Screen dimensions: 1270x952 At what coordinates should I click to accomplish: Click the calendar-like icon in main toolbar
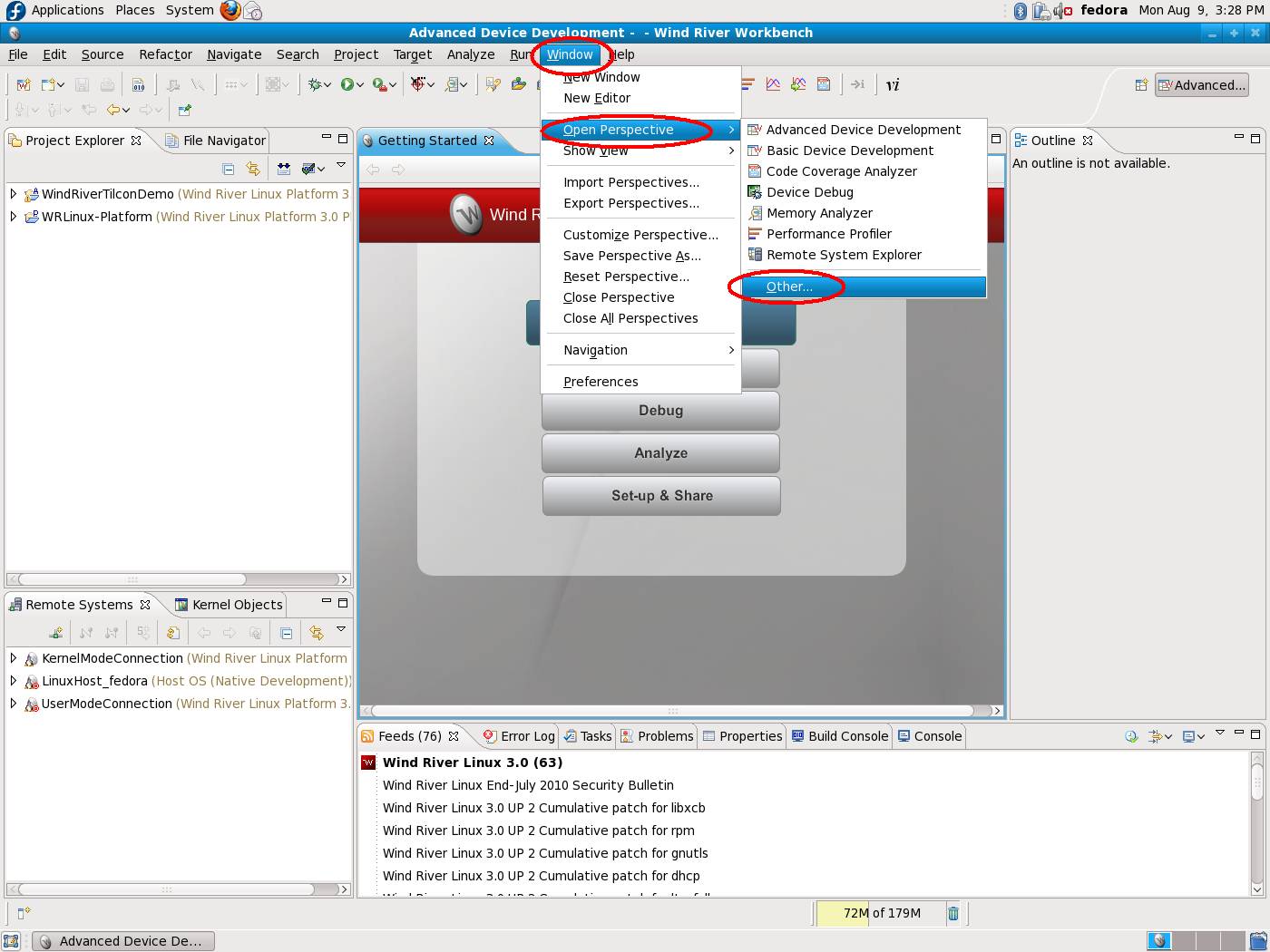(824, 84)
